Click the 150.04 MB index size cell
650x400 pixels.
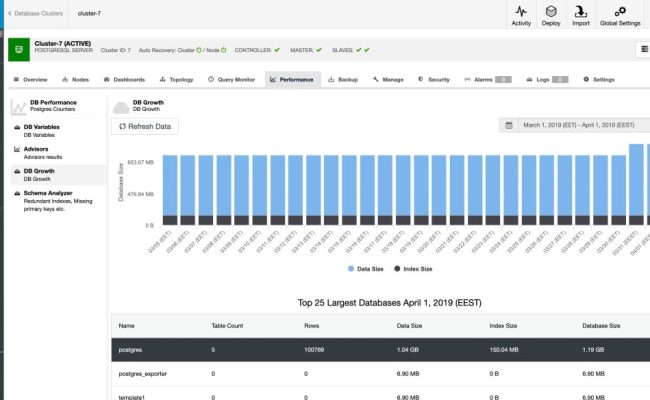tap(504, 350)
